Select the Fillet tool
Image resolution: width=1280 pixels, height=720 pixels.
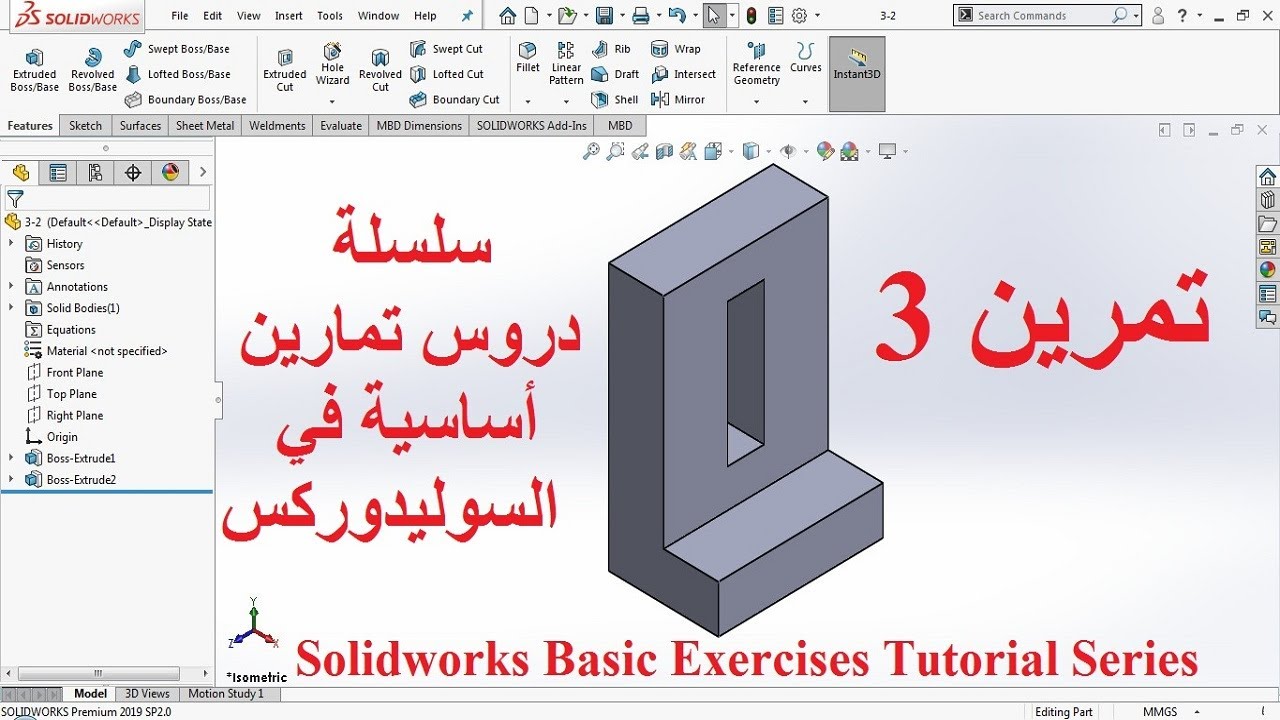[x=528, y=58]
